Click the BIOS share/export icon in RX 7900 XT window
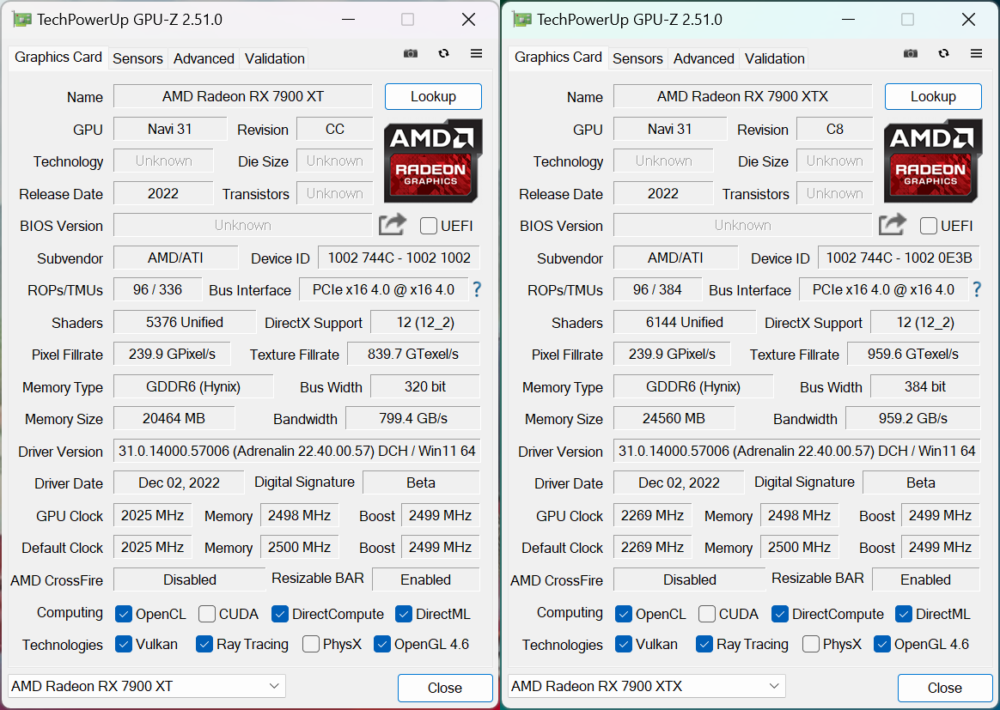Screen dimensions: 1000x710 pyautogui.click(x=392, y=225)
